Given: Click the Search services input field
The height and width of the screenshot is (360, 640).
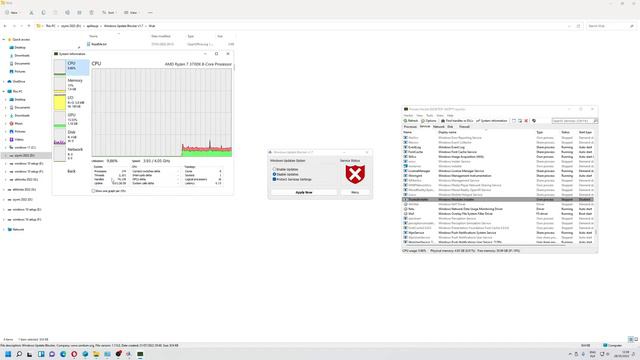Looking at the screenshot, I should point(572,121).
